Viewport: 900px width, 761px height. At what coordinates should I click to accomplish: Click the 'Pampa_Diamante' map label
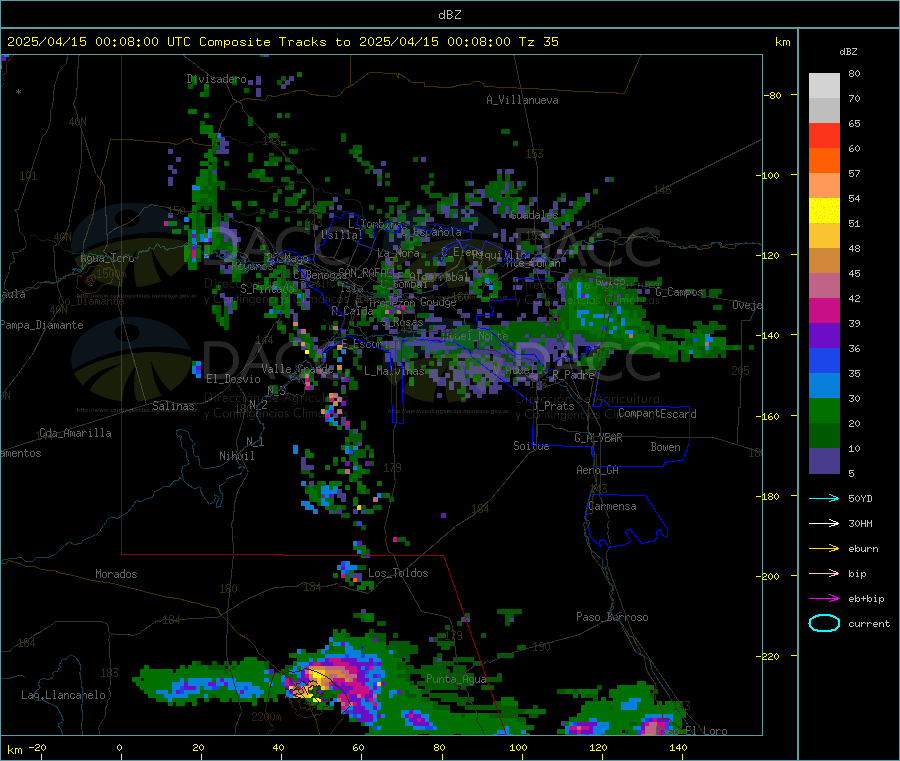coord(41,325)
